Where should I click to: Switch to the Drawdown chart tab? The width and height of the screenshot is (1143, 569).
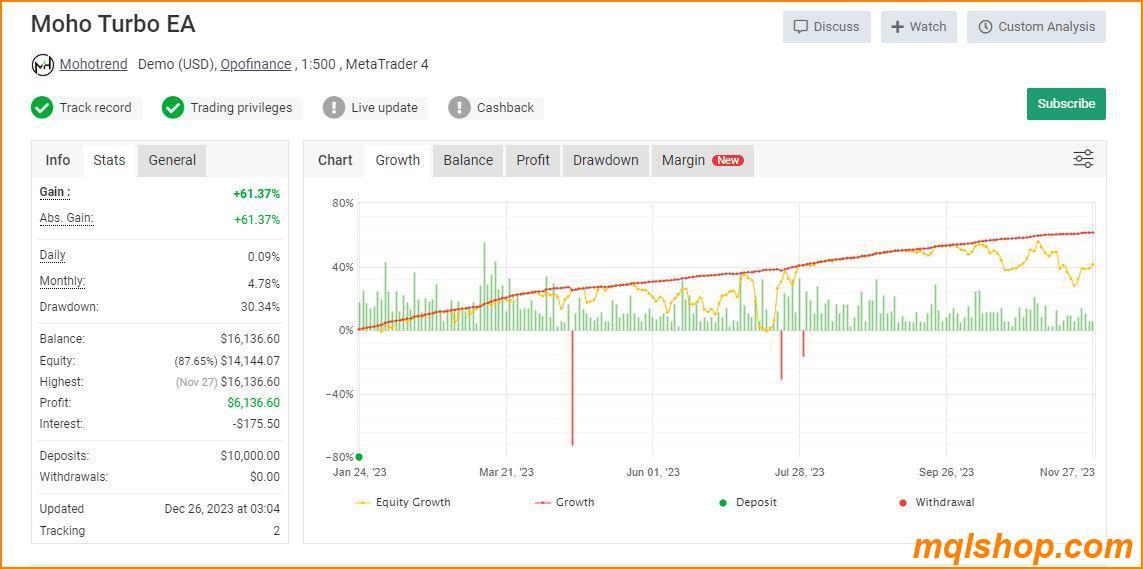(605, 160)
